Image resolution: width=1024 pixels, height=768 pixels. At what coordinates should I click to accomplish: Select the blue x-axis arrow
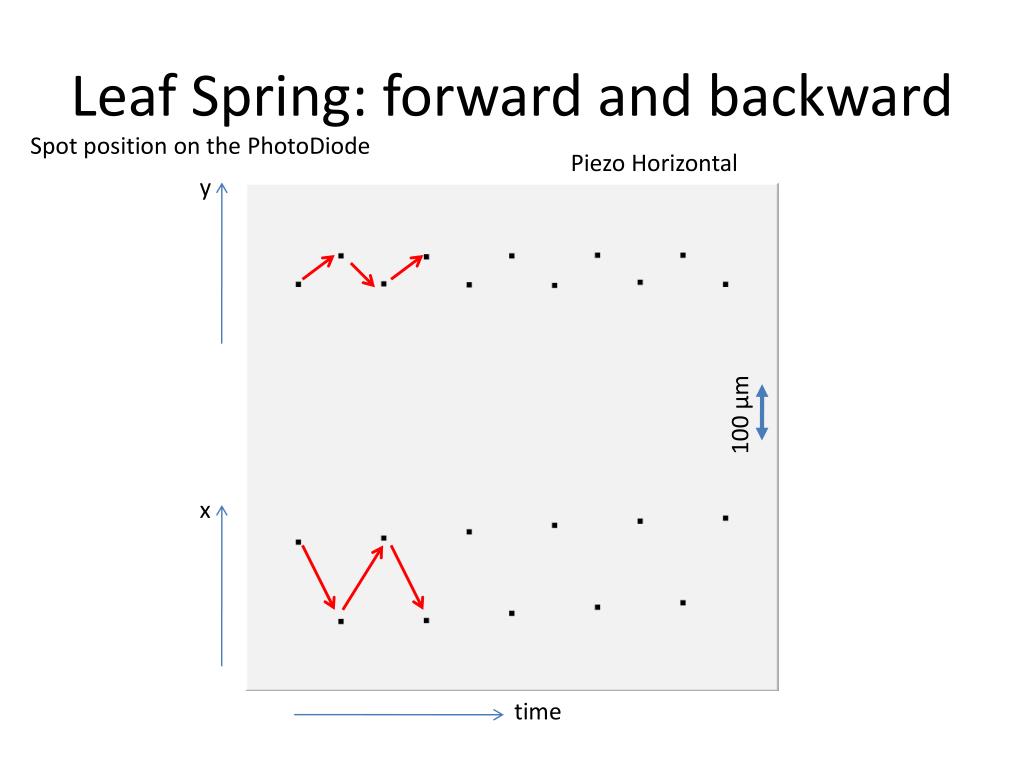(222, 586)
